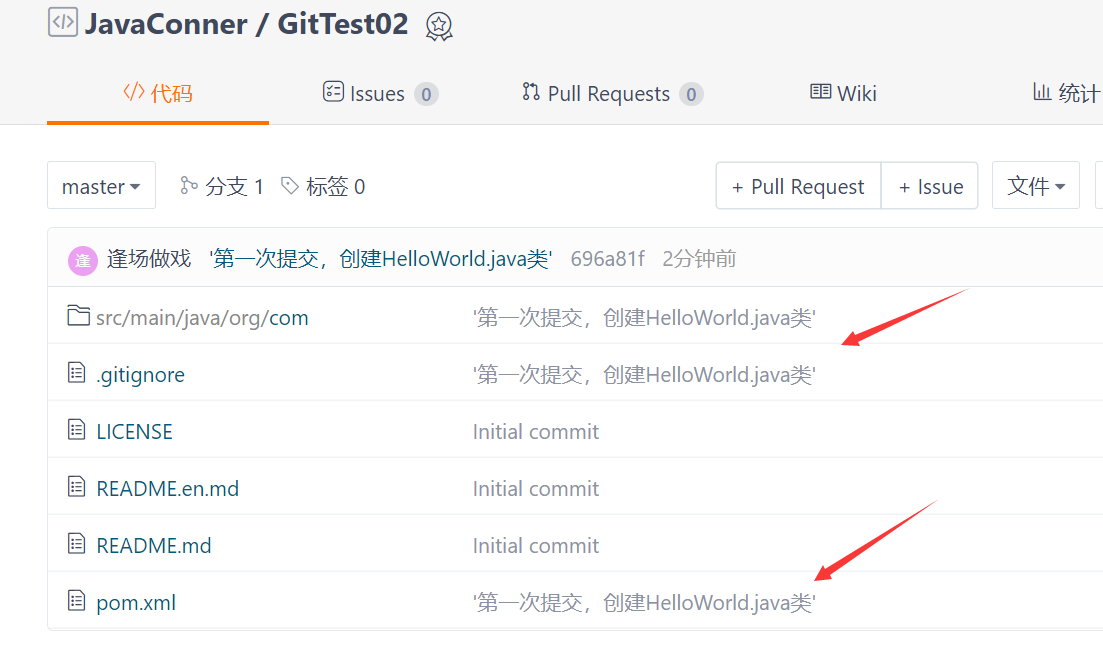Click the code brackets icon in 代码 tab
This screenshot has height=645, width=1103.
[134, 91]
